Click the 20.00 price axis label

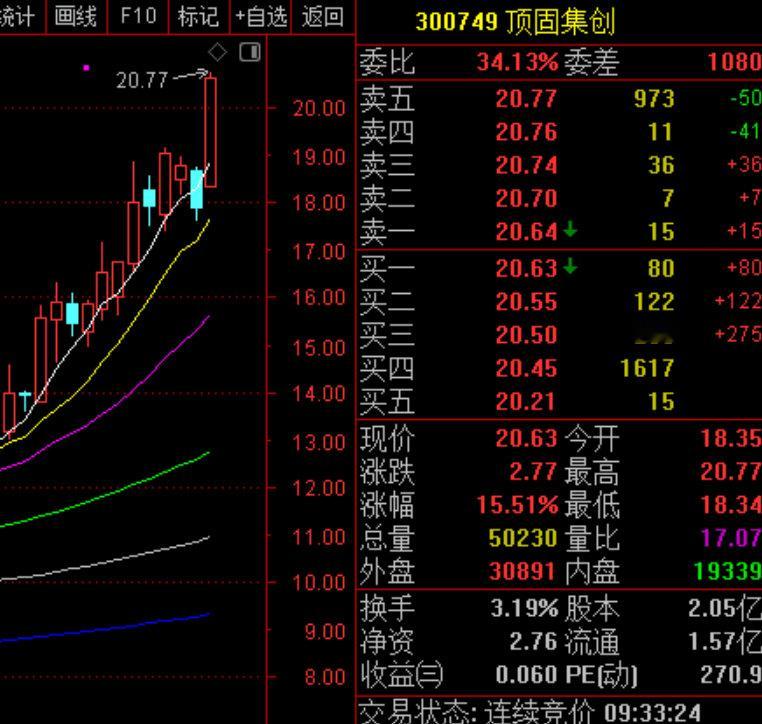[319, 108]
